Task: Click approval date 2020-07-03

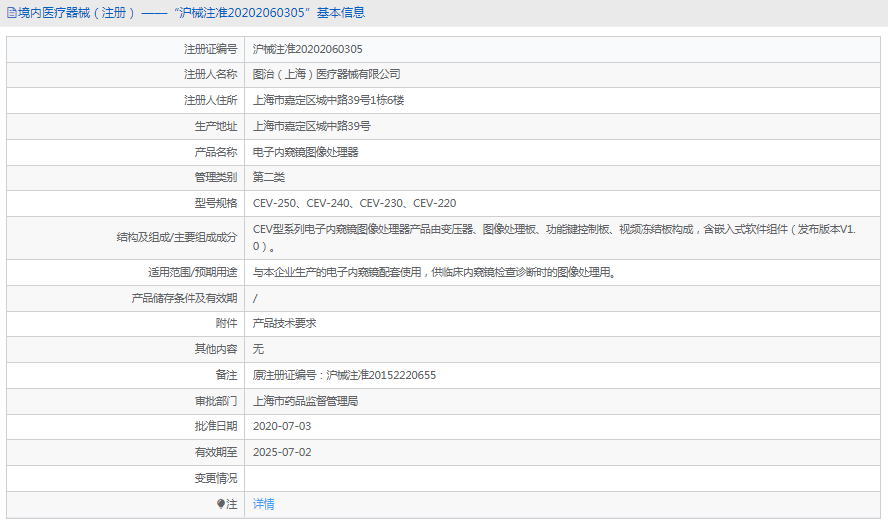Action: point(282,426)
